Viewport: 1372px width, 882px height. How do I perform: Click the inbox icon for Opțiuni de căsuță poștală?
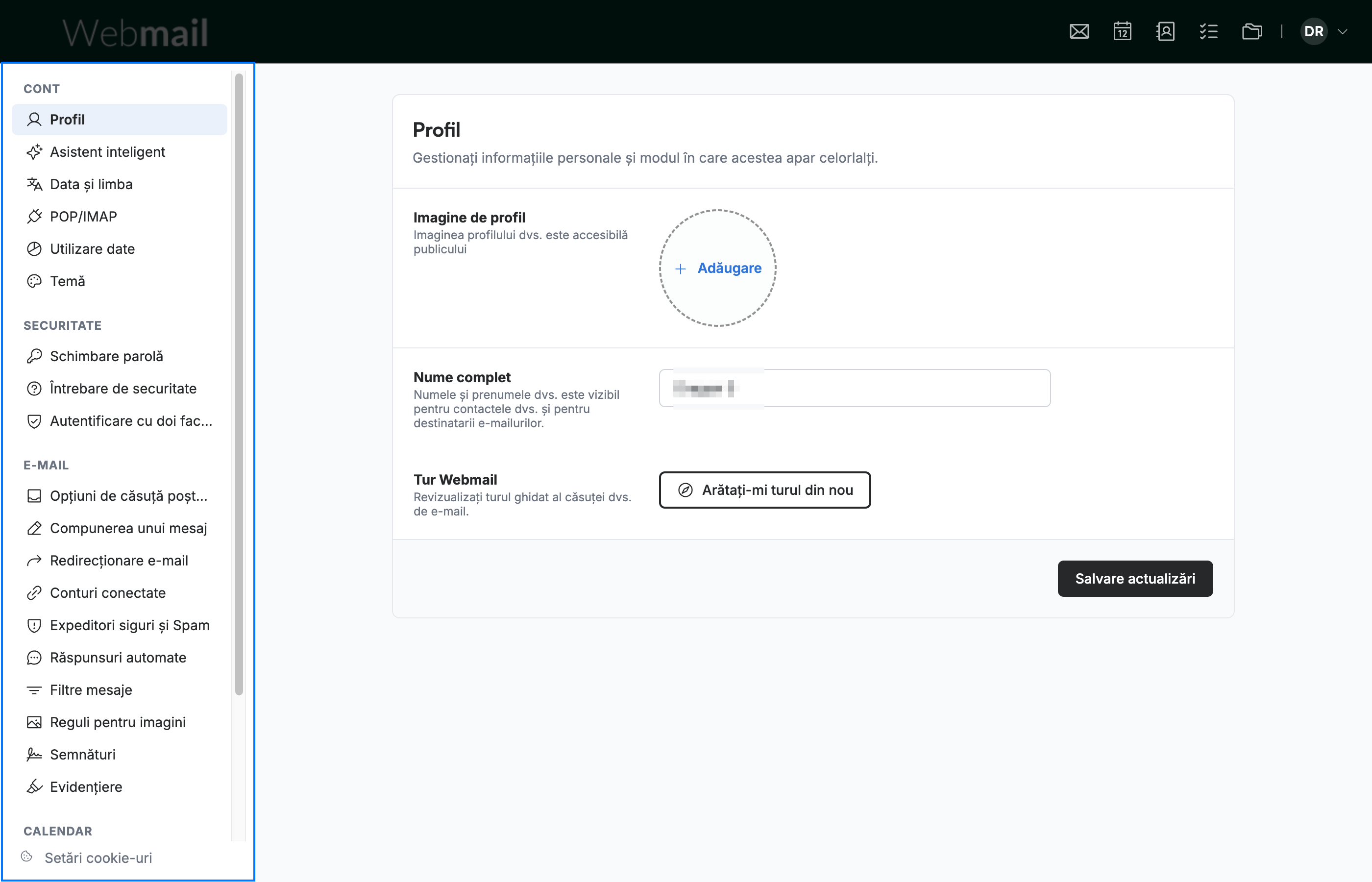(x=34, y=496)
